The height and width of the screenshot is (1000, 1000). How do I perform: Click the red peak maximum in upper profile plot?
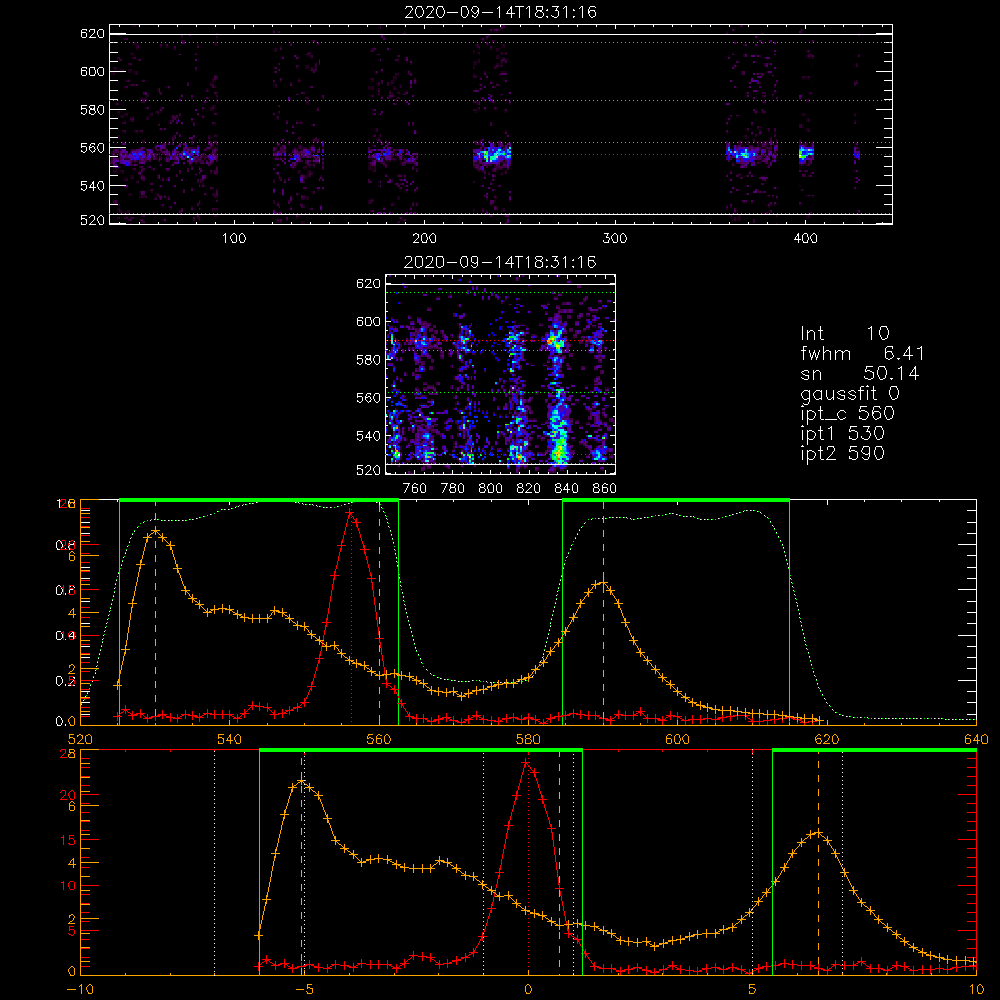pyautogui.click(x=351, y=511)
